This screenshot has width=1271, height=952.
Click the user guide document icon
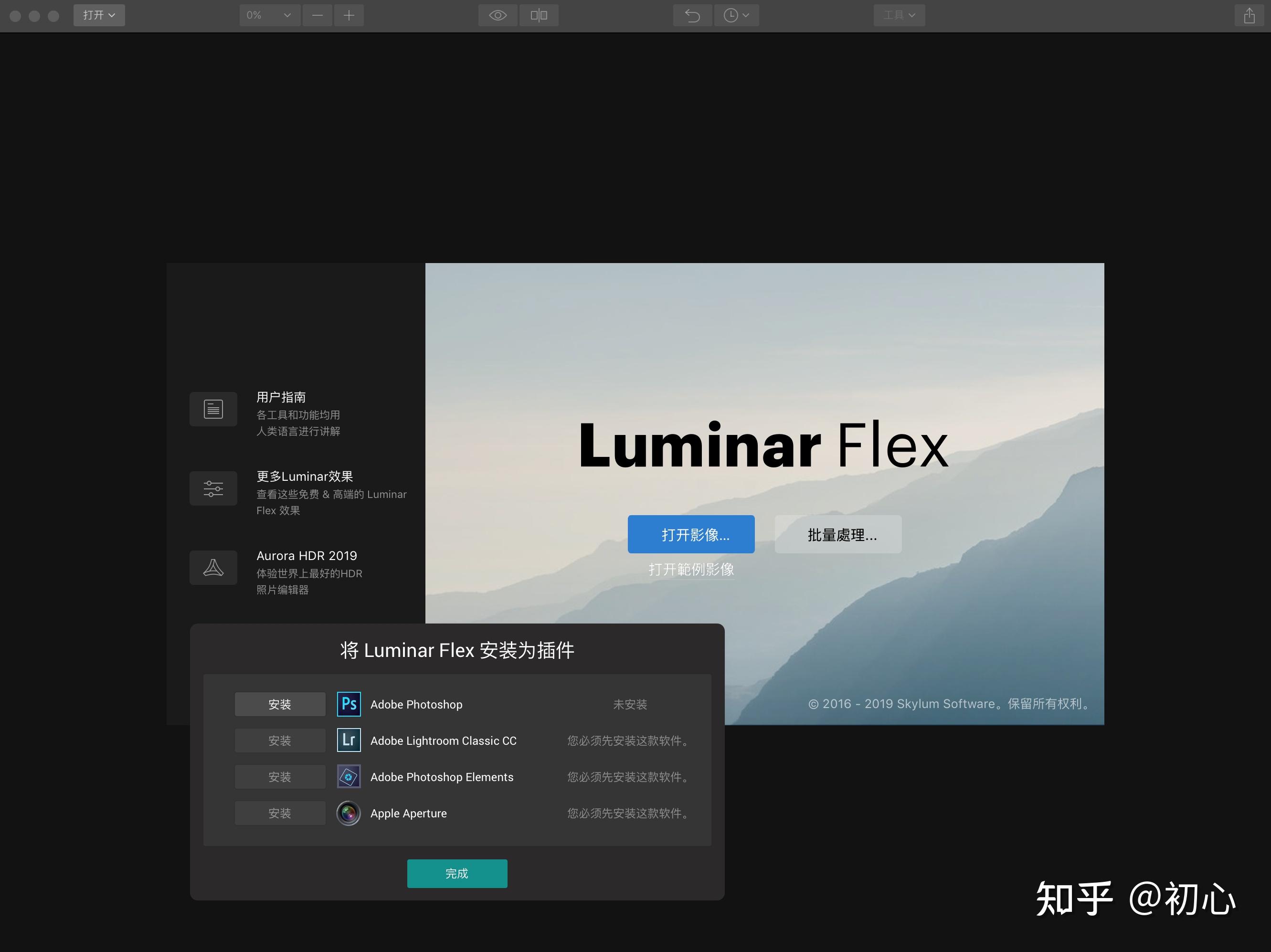click(213, 409)
